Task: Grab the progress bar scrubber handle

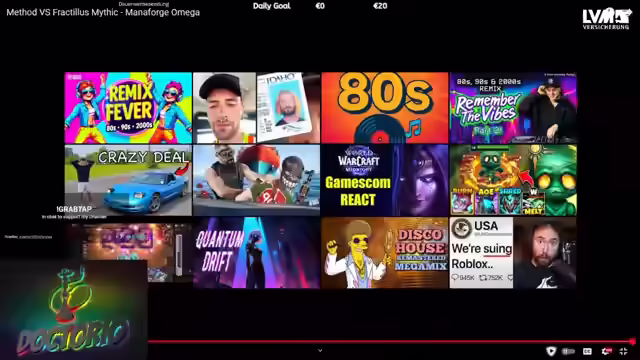Action: (x=632, y=341)
